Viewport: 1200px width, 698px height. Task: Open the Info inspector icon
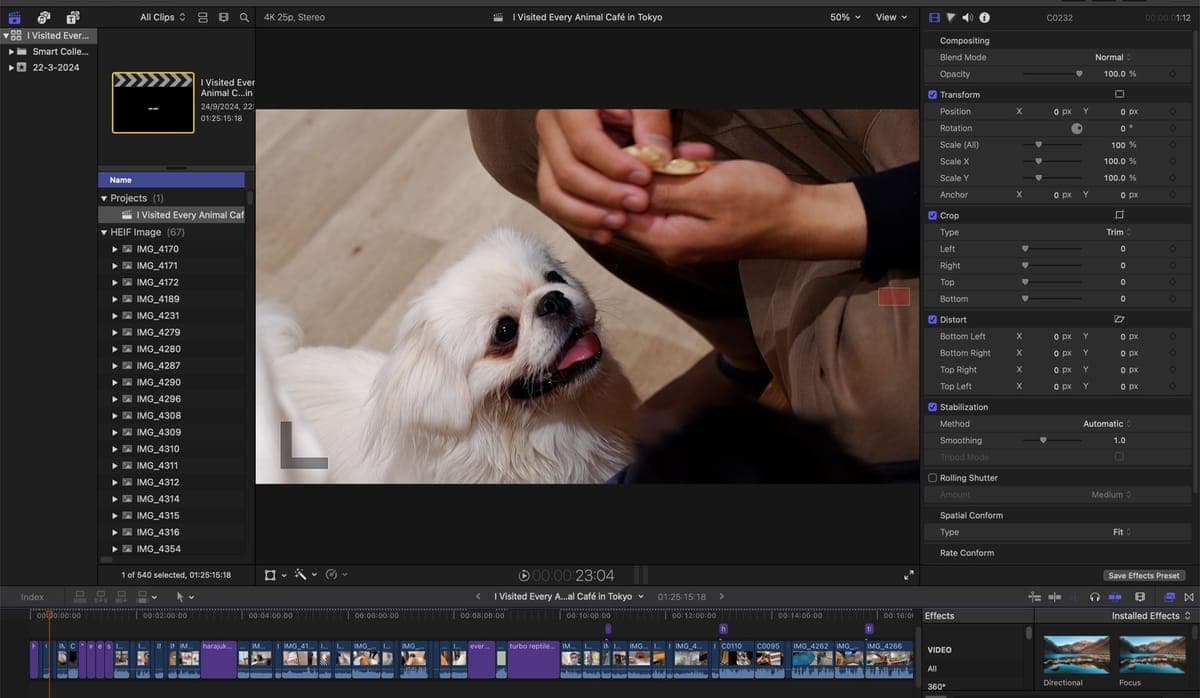[985, 17]
